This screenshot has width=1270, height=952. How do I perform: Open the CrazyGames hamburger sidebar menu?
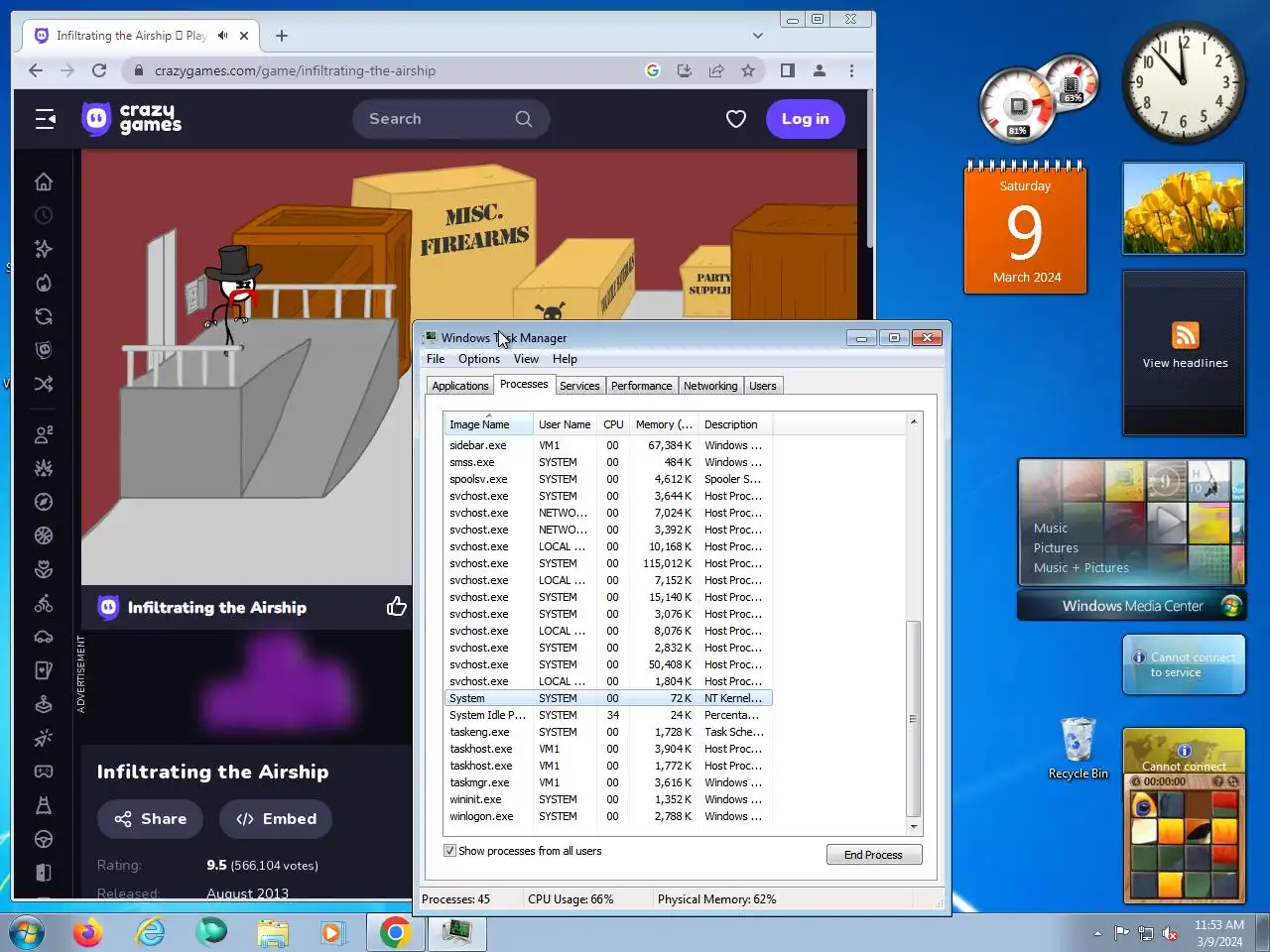click(x=45, y=119)
